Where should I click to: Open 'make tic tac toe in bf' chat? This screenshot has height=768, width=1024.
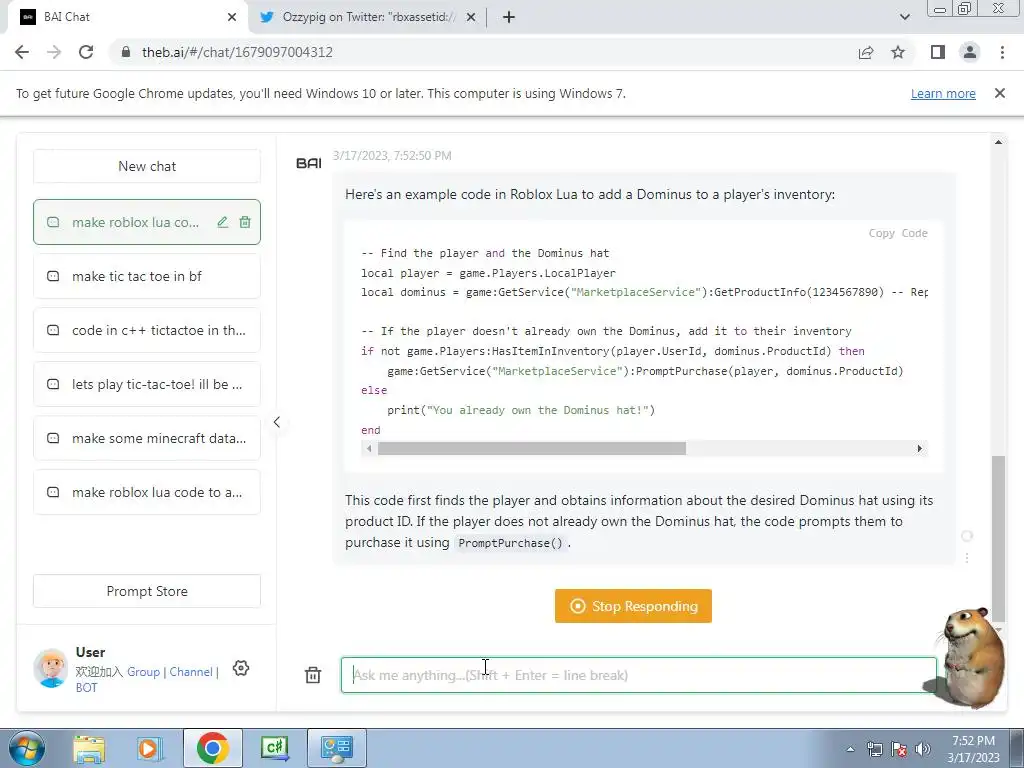tap(147, 276)
